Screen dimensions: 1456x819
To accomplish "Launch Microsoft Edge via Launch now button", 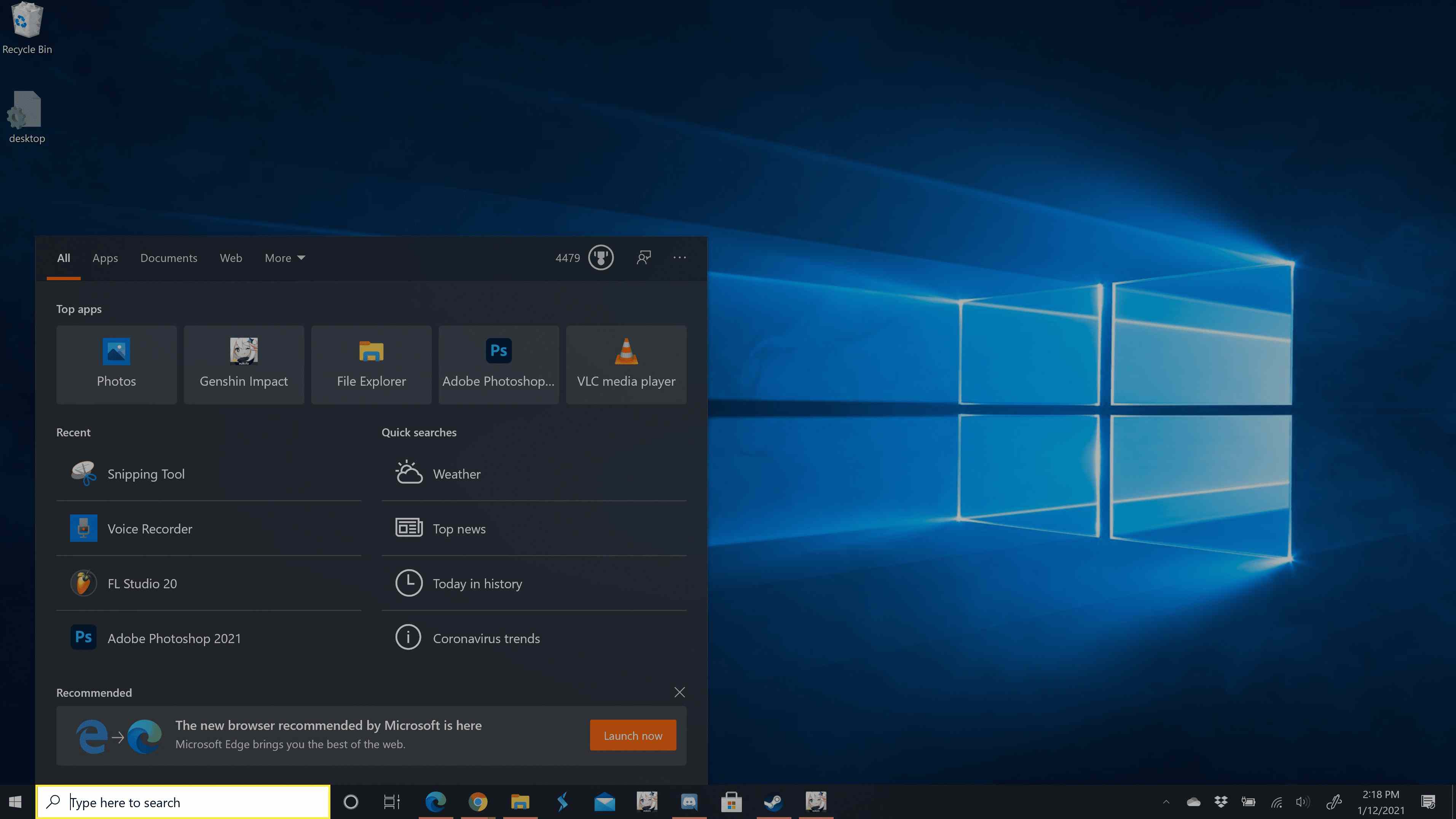I will tap(633, 735).
